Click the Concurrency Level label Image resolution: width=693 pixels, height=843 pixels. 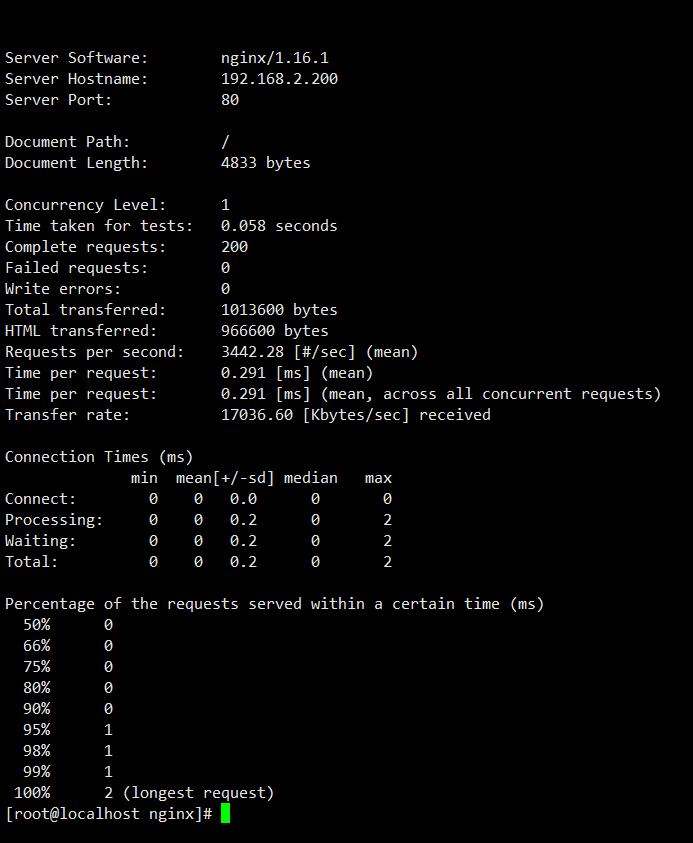click(85, 205)
